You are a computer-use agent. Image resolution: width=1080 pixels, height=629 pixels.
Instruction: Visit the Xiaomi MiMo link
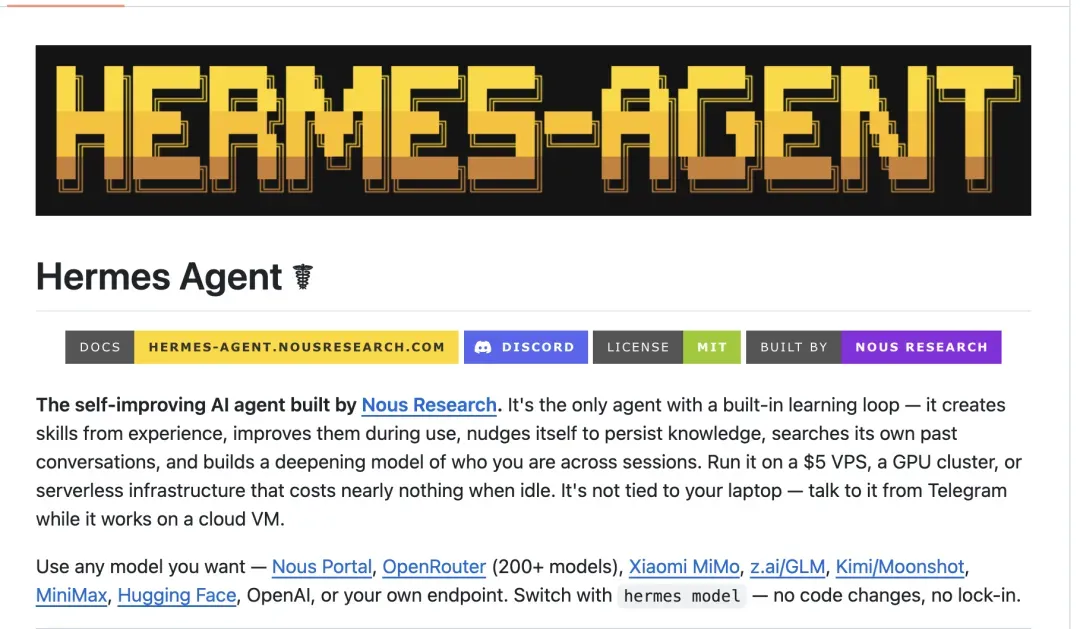(x=684, y=567)
